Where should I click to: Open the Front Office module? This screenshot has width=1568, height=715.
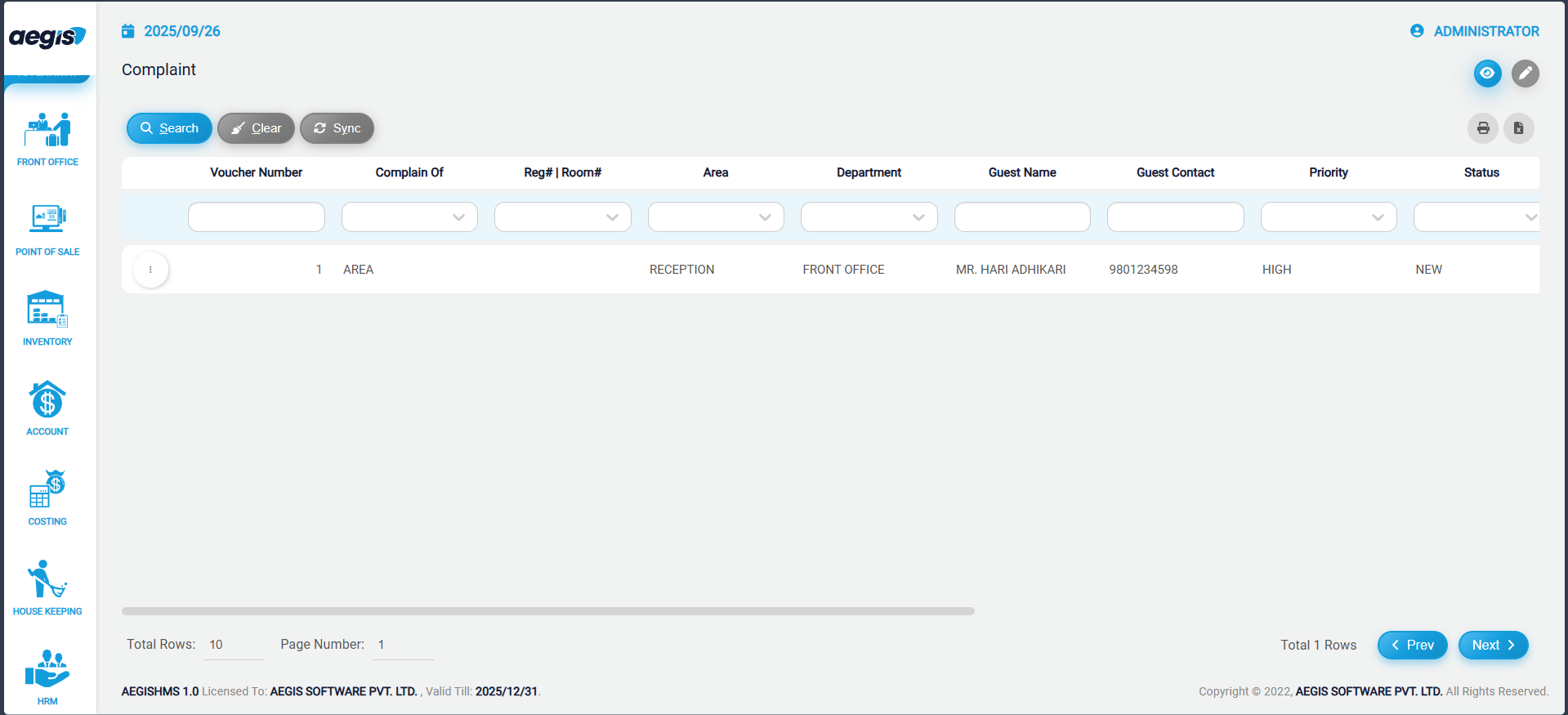[x=47, y=139]
